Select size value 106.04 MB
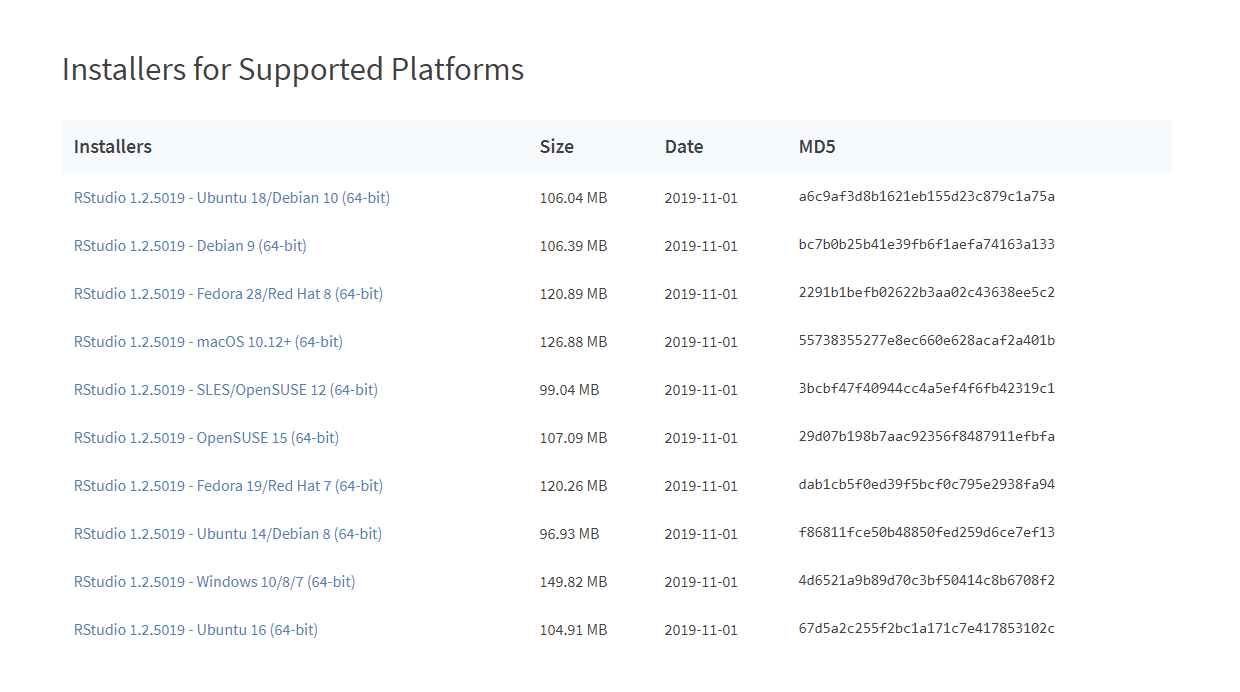This screenshot has width=1240, height=692. click(573, 198)
